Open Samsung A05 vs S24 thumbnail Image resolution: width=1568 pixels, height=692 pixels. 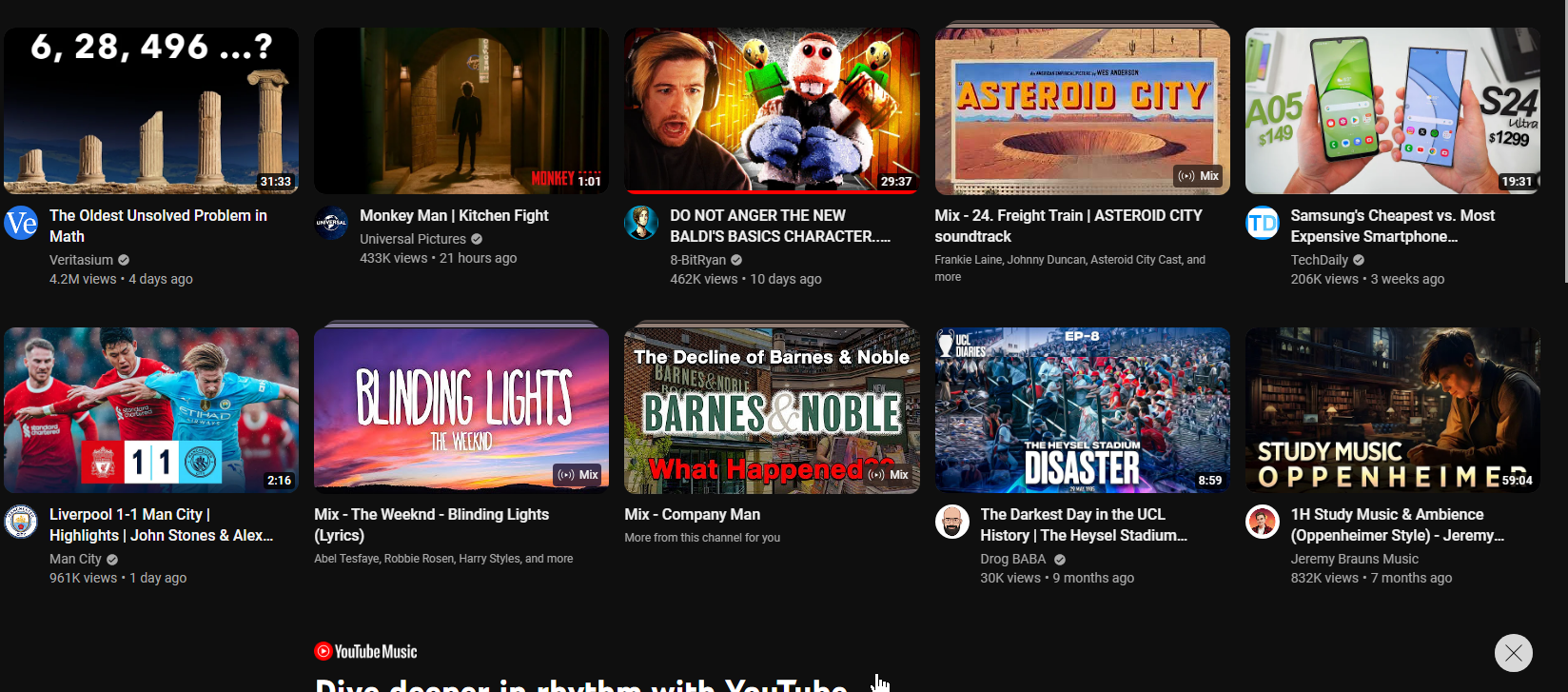(x=1393, y=110)
